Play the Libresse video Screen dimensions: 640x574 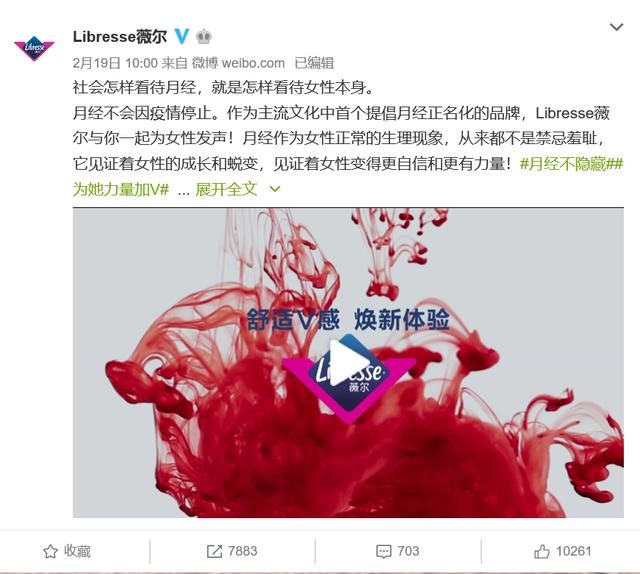[348, 363]
